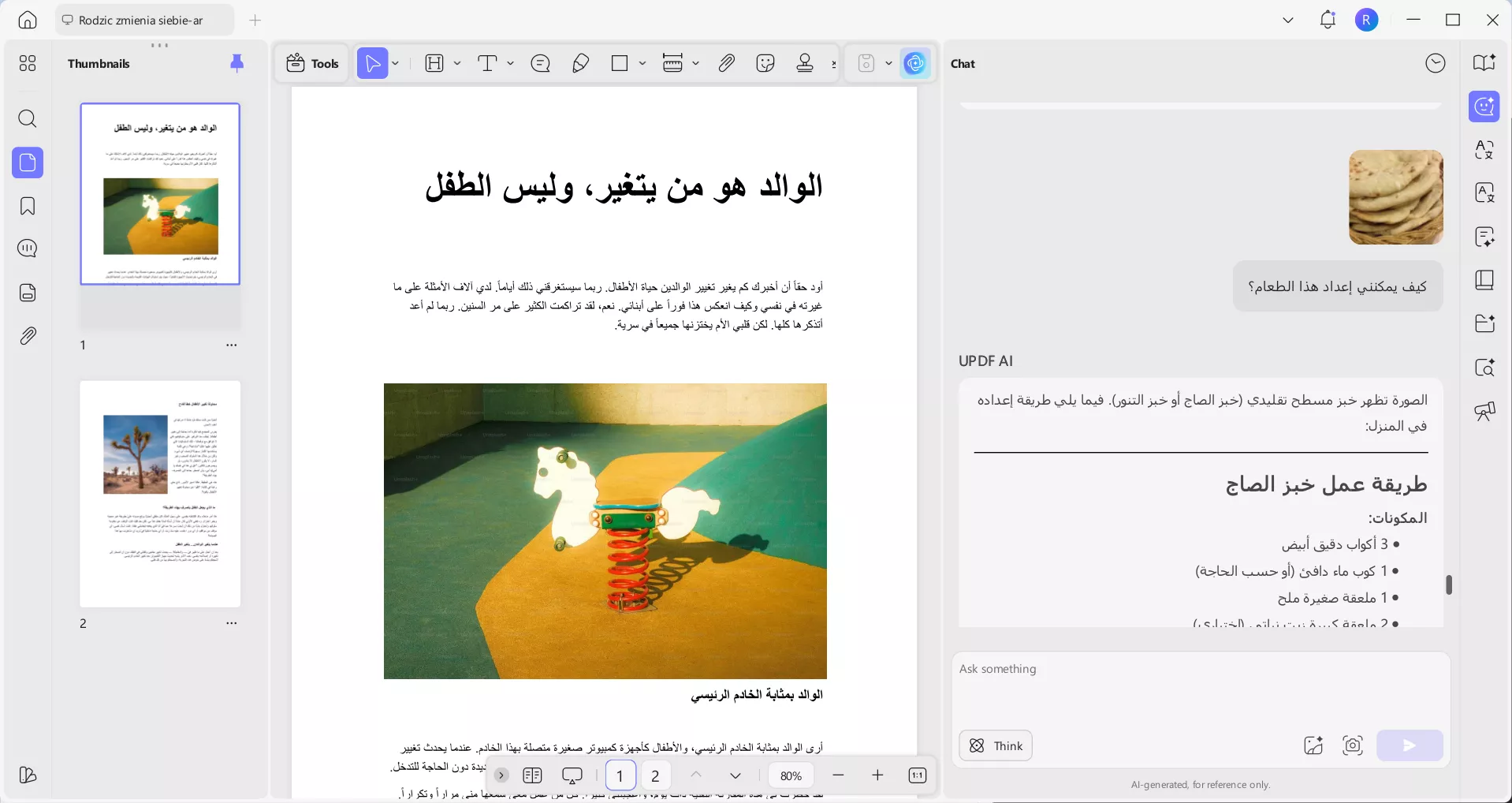Switch to the Rodzic zmienia siebie-ar tab
This screenshot has width=1512, height=803.
142,20
